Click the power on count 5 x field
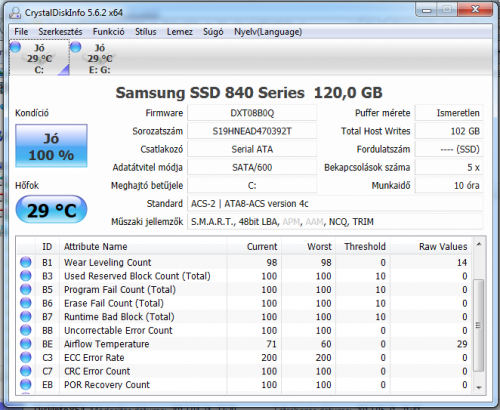 coord(449,167)
